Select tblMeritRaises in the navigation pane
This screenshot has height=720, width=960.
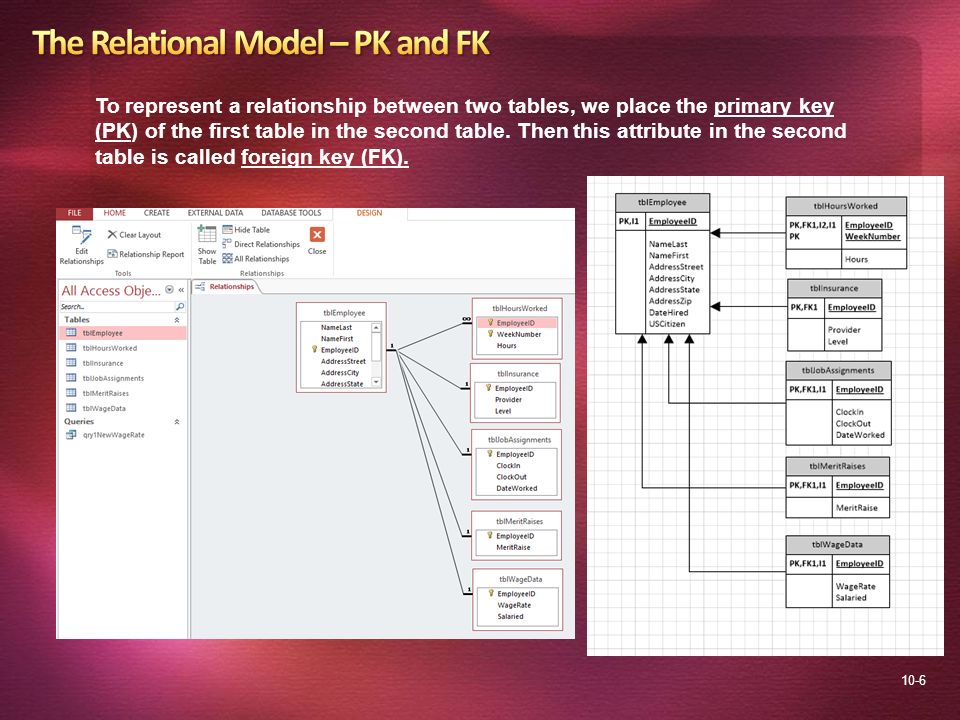click(x=122, y=393)
